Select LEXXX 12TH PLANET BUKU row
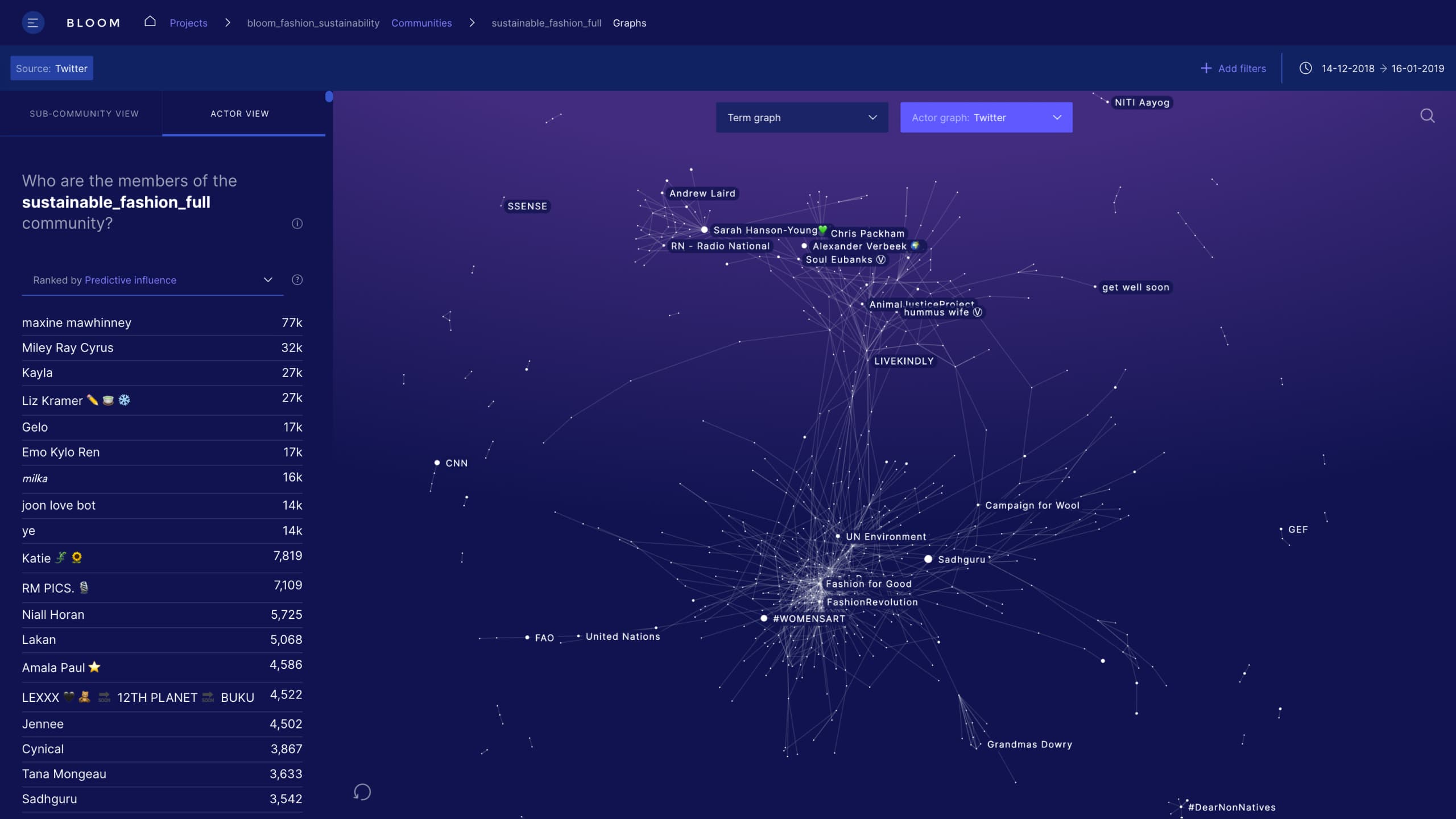 (162, 697)
